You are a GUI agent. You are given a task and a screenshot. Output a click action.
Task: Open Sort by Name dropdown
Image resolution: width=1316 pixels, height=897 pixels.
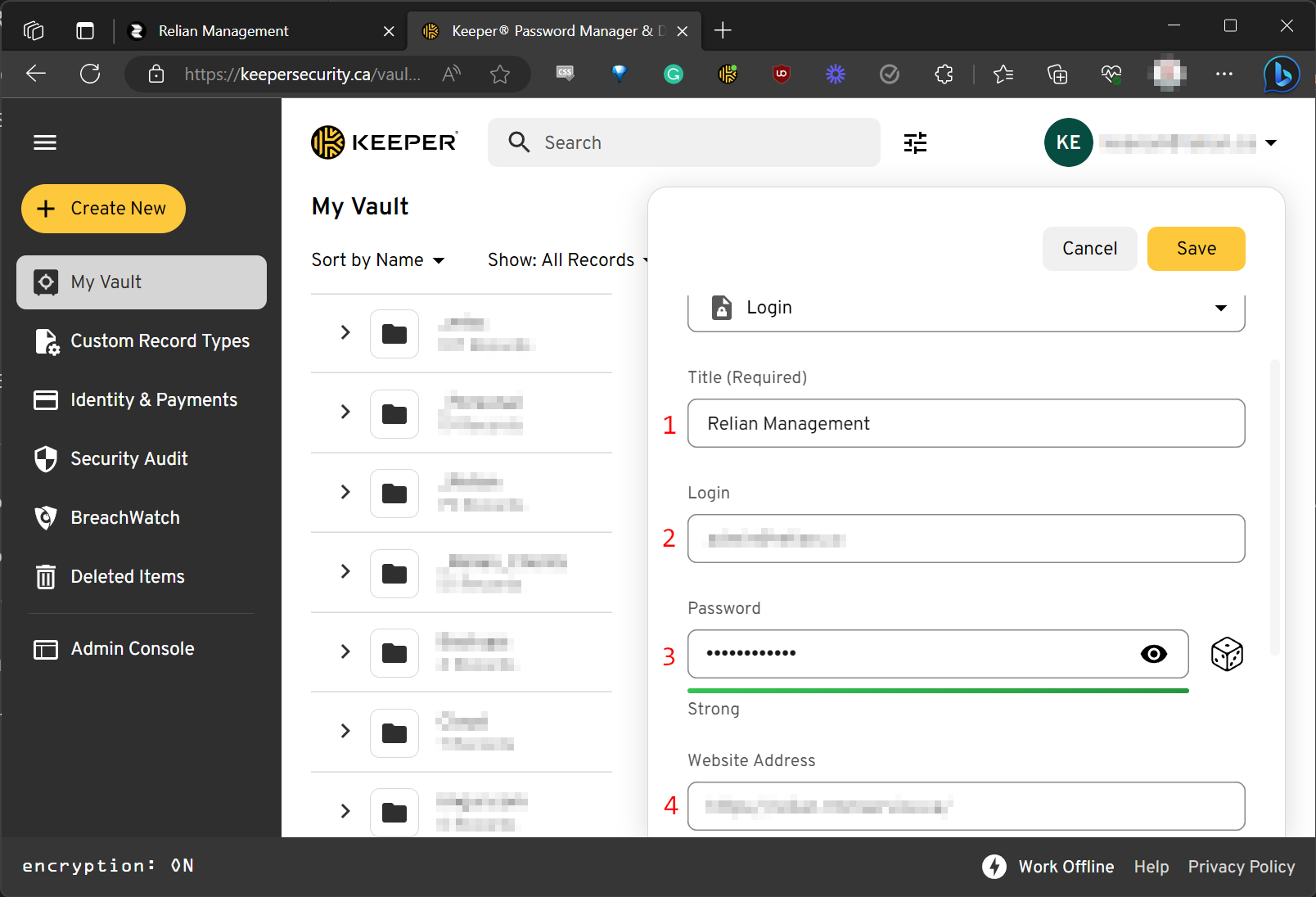click(378, 260)
